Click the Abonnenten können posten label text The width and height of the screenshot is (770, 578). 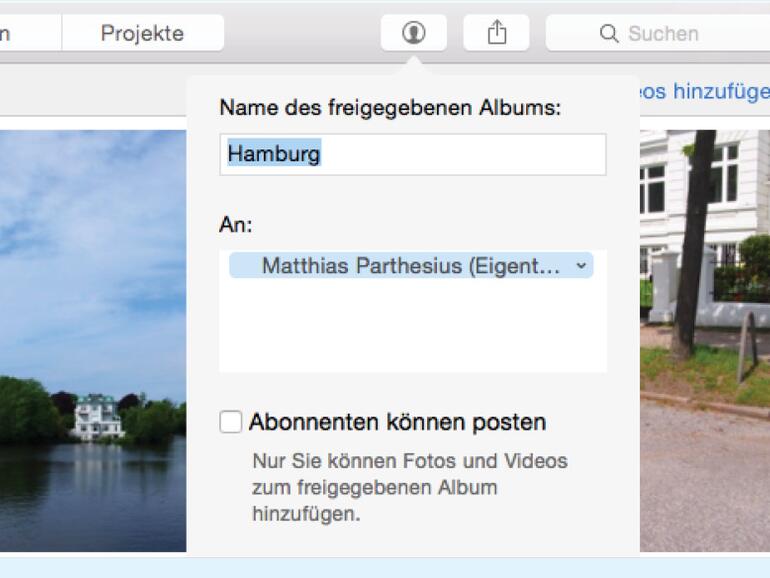tap(397, 422)
